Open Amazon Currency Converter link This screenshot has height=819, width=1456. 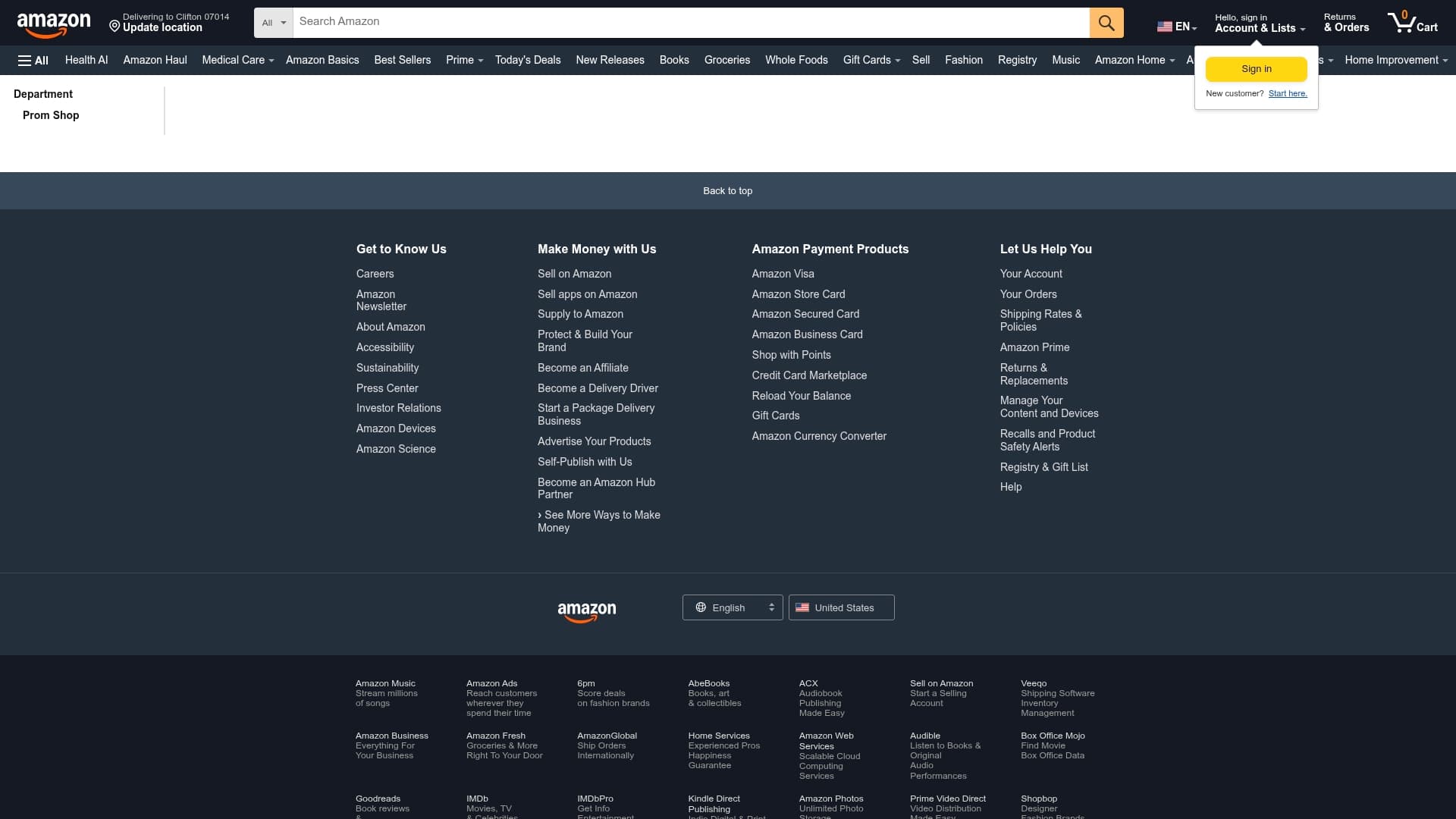coord(819,436)
